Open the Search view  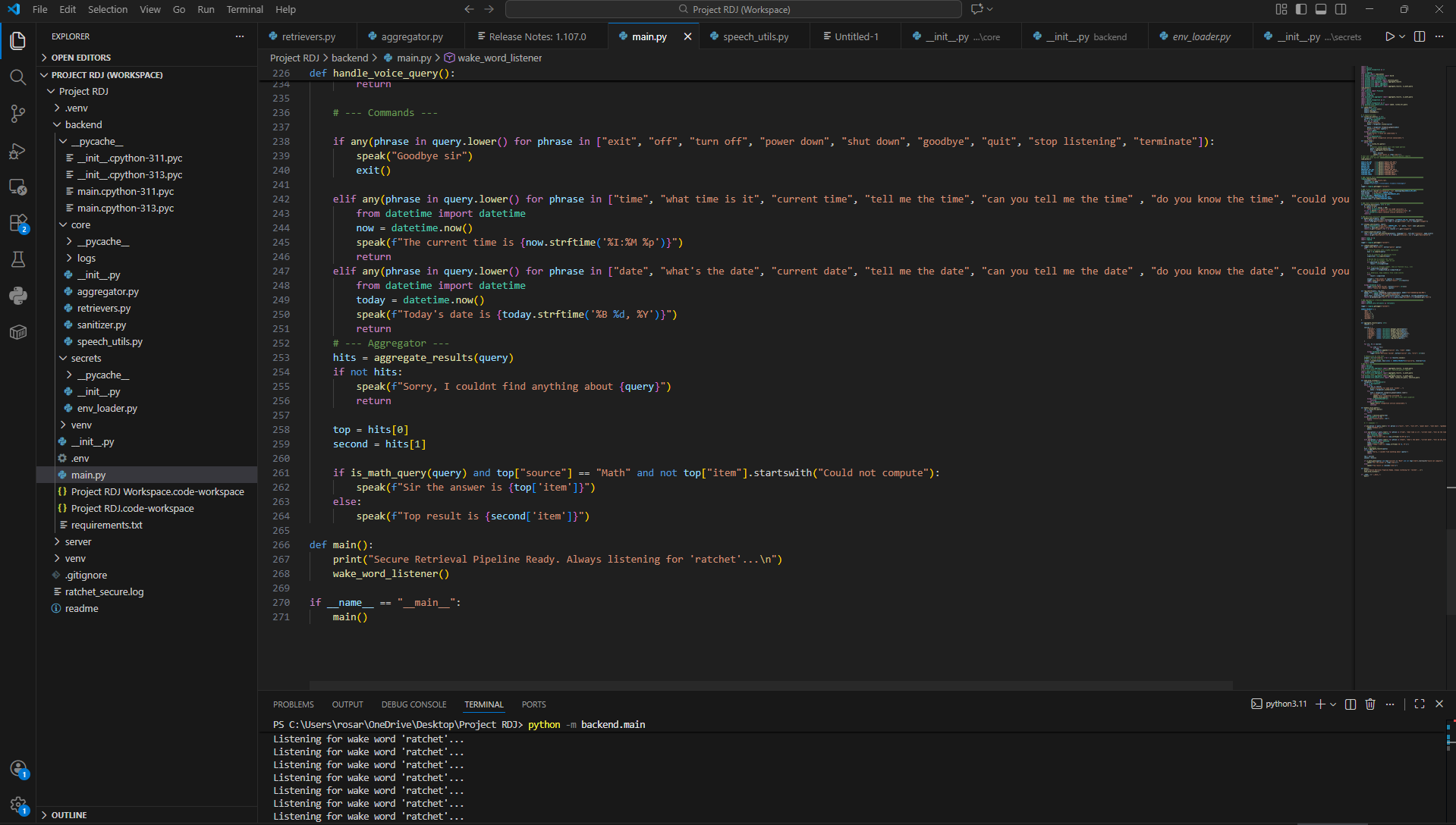(17, 77)
